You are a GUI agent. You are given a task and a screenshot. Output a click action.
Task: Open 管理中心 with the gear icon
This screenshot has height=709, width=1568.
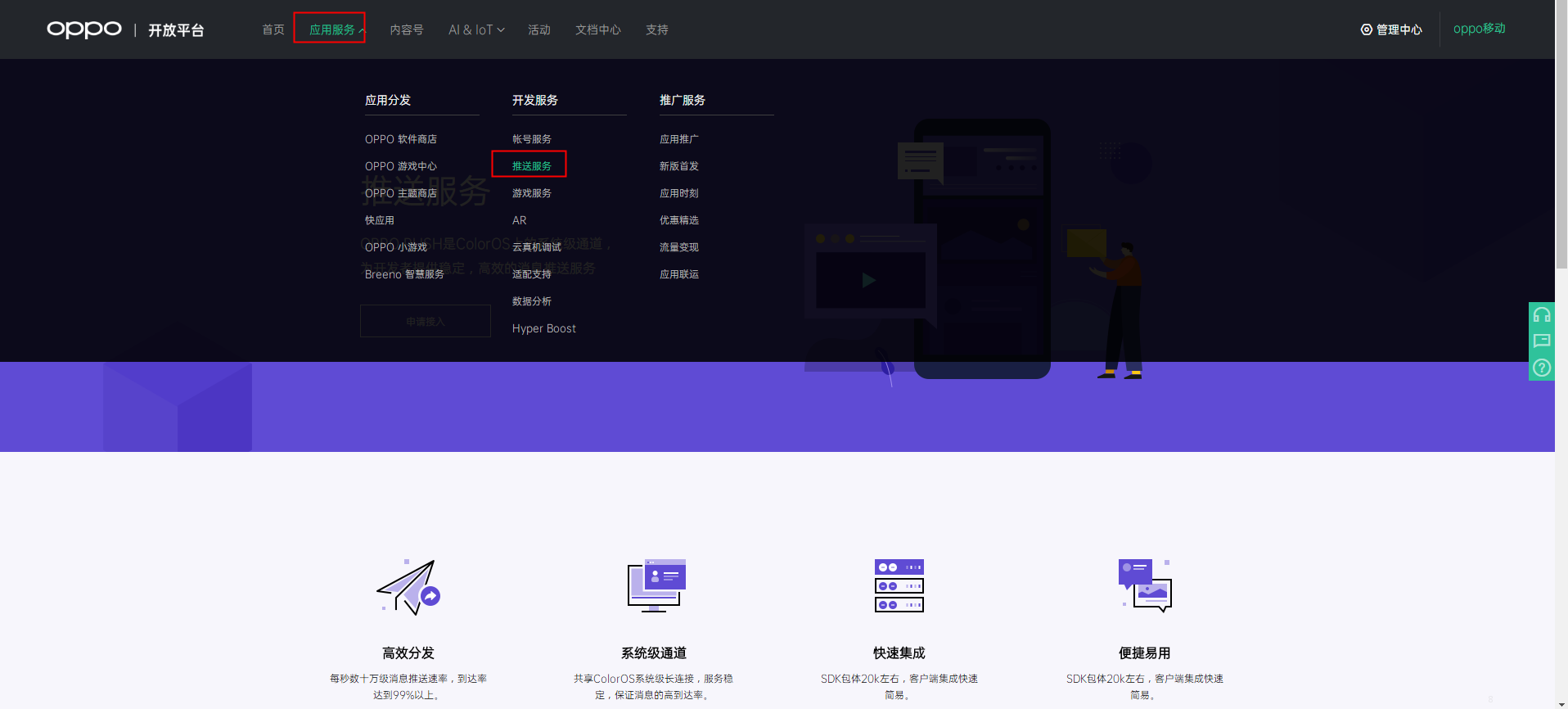(x=1391, y=29)
